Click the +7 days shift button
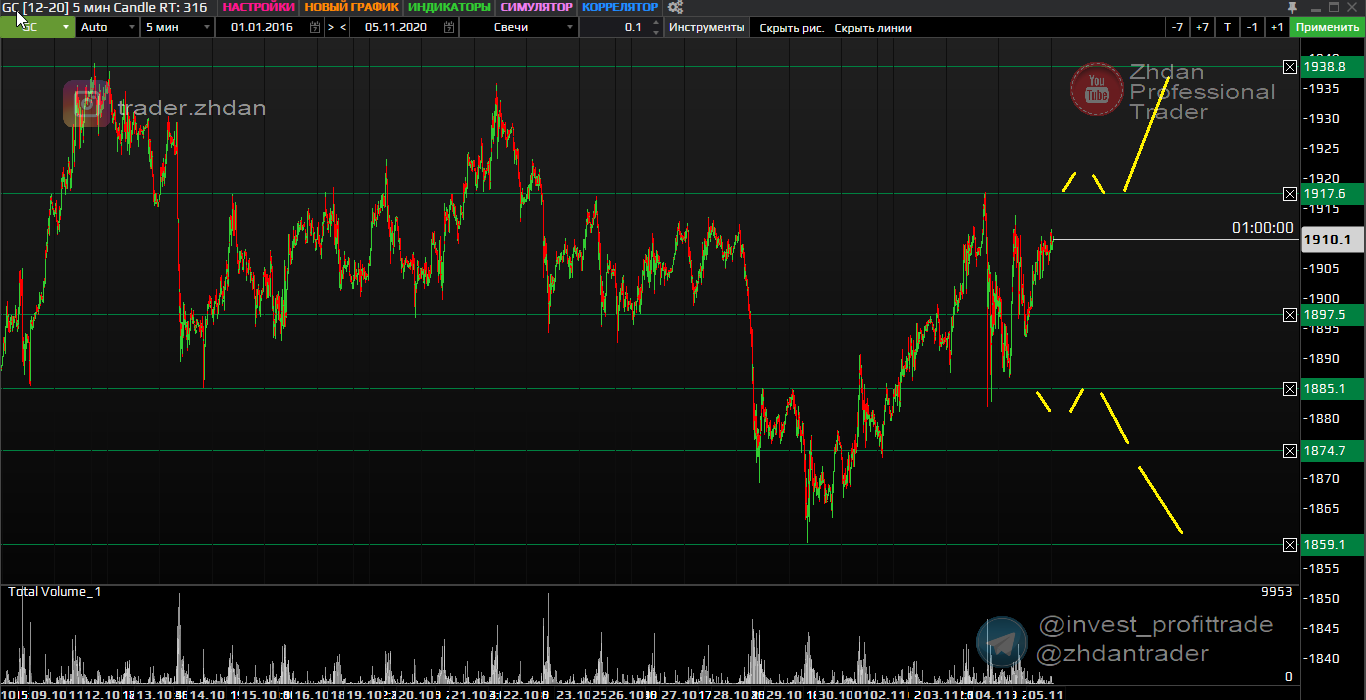The height and width of the screenshot is (700, 1366). (1202, 27)
